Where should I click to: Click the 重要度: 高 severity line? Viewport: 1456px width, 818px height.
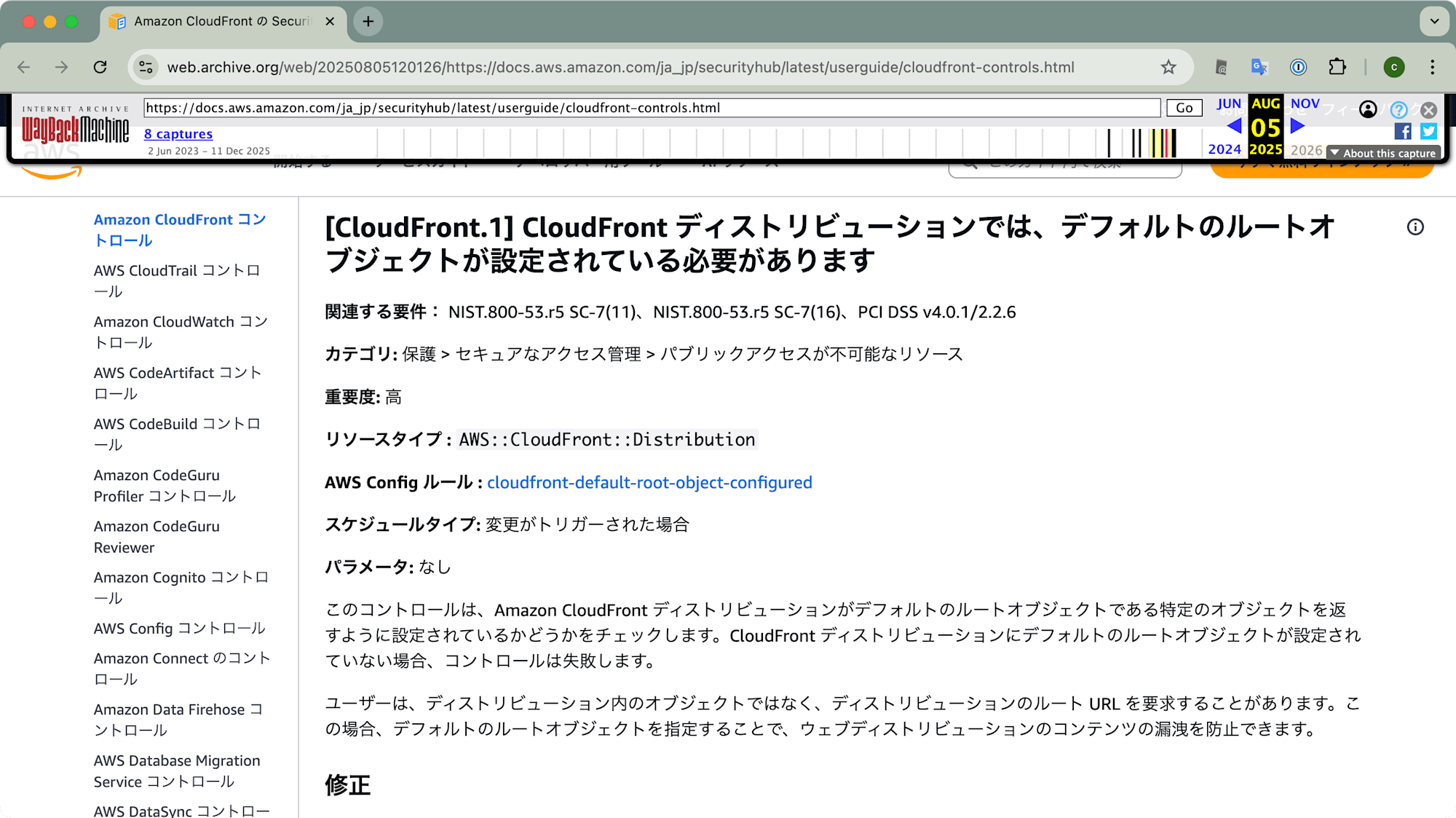click(363, 397)
